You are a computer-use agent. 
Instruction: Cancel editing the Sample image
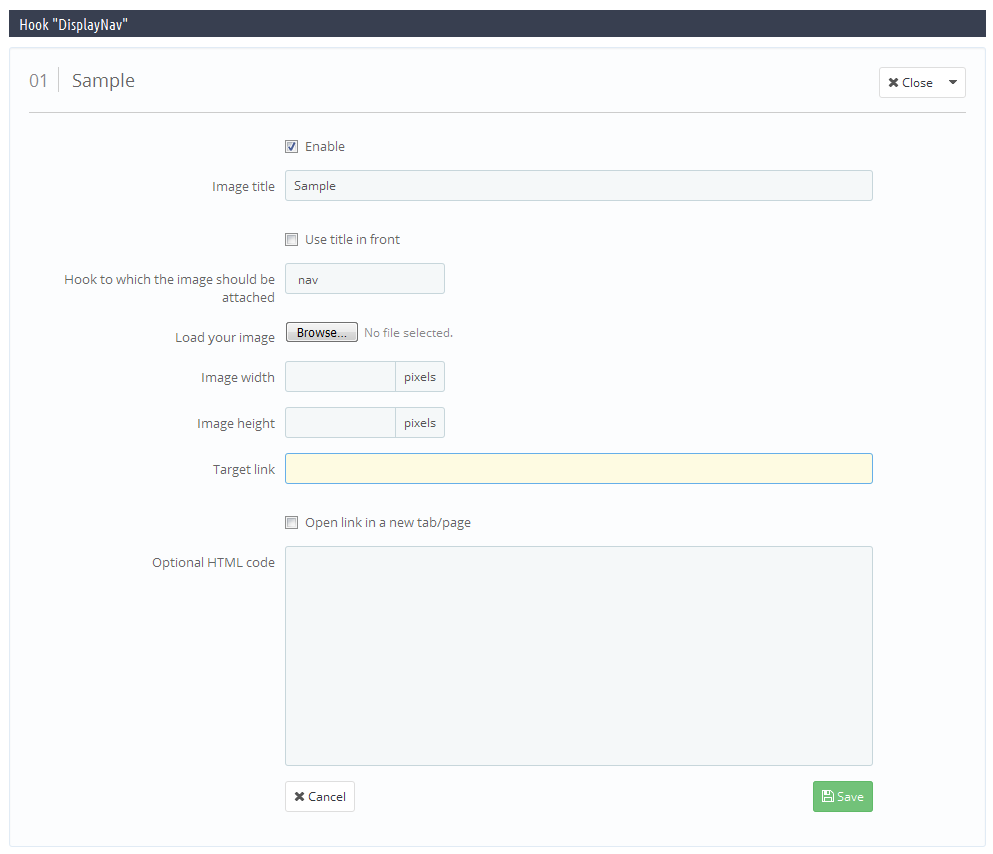tap(320, 796)
